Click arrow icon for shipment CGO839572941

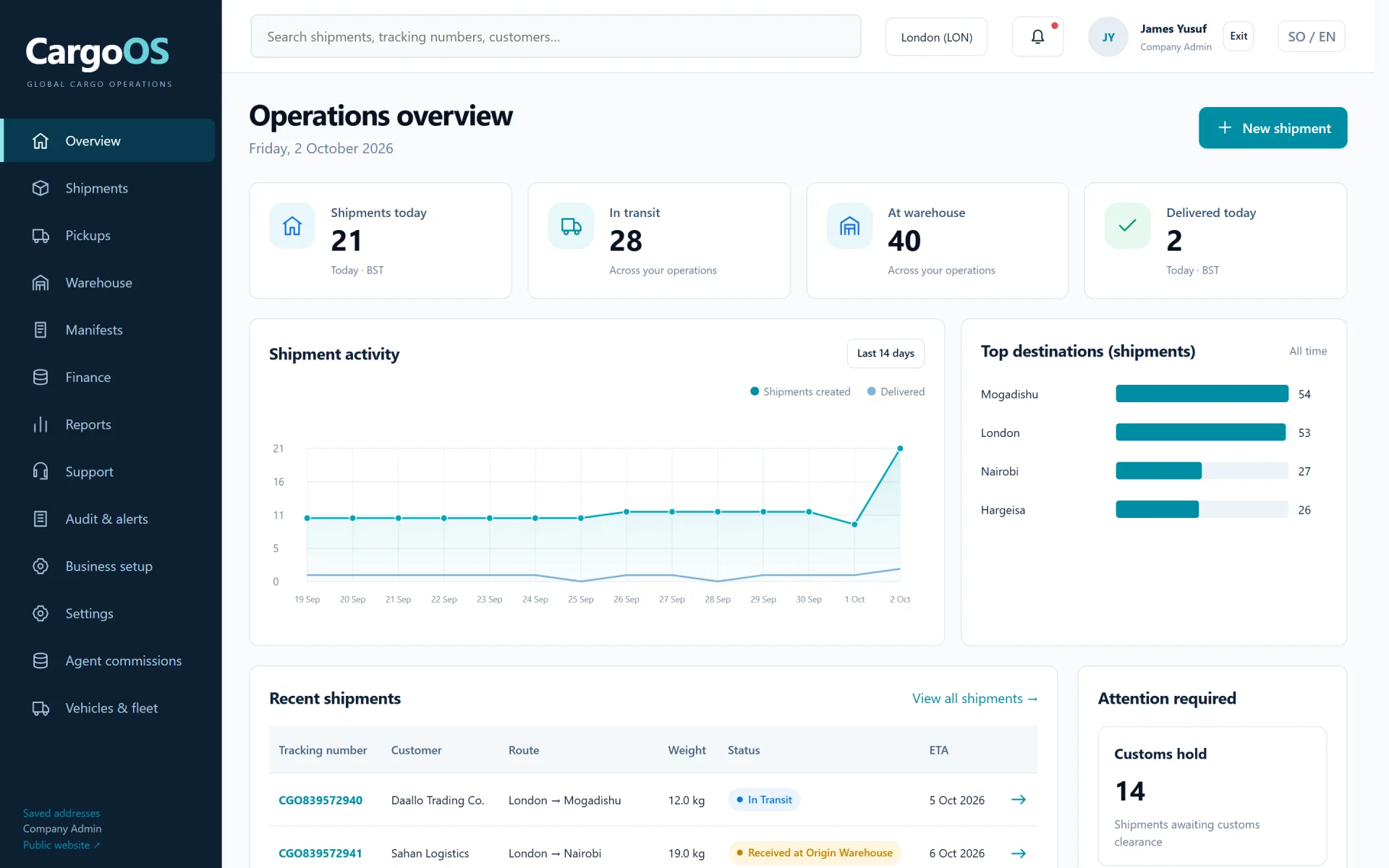(1019, 854)
